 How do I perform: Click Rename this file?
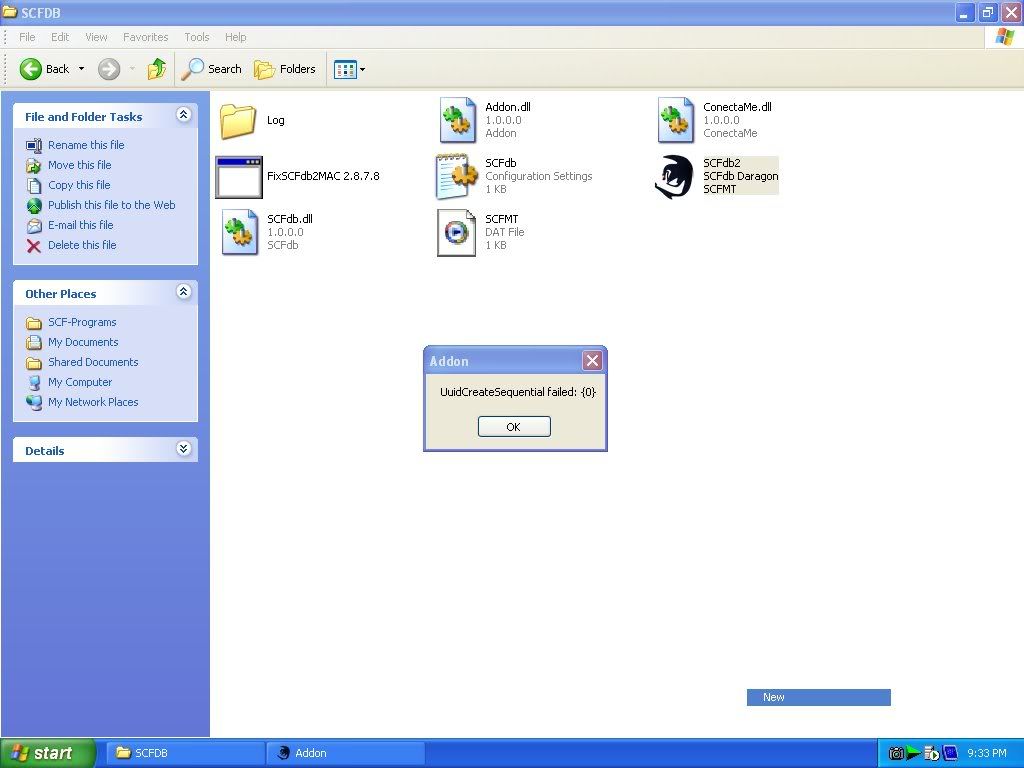click(86, 145)
